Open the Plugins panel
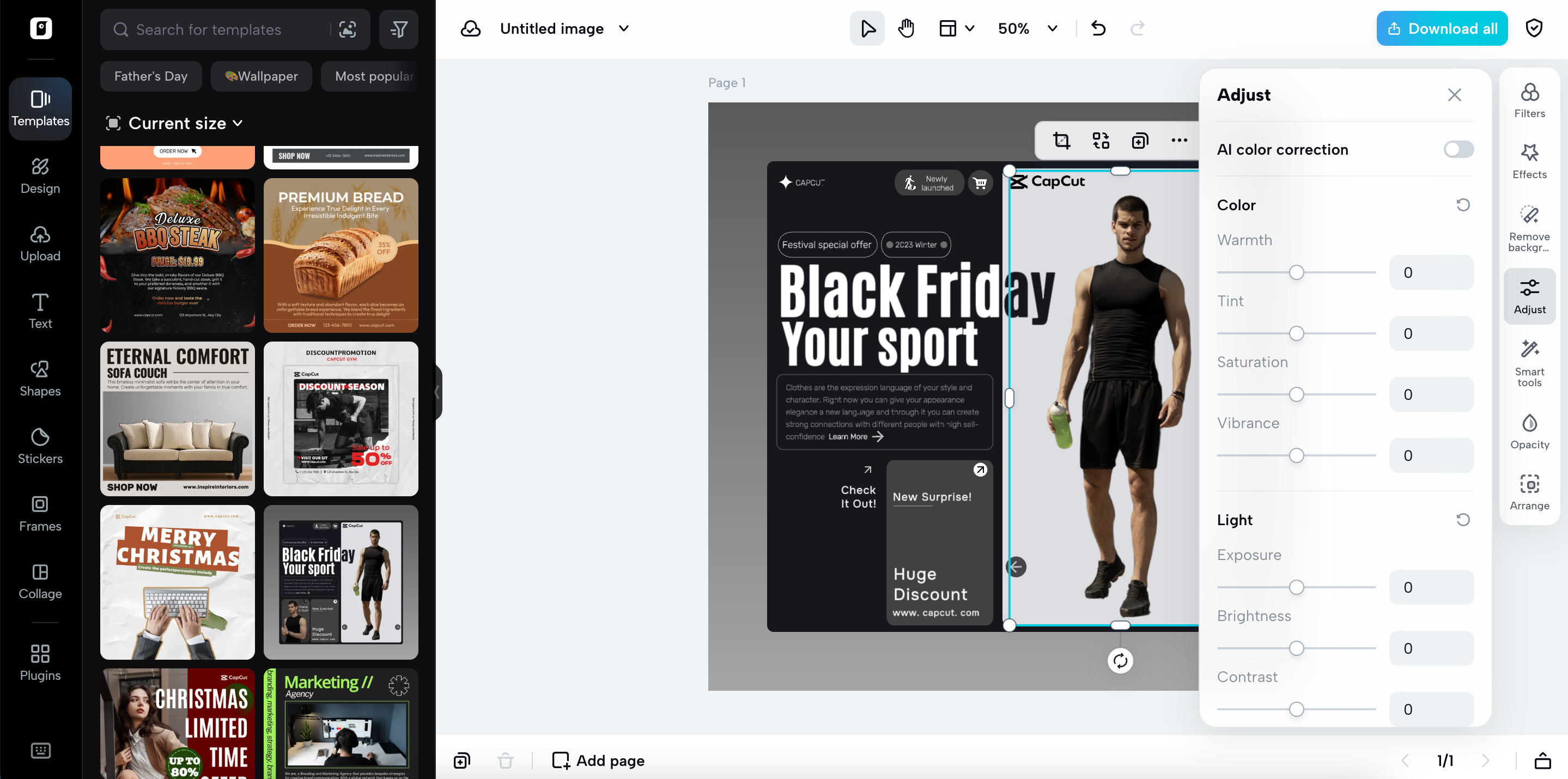The width and height of the screenshot is (1568, 779). tap(40, 664)
